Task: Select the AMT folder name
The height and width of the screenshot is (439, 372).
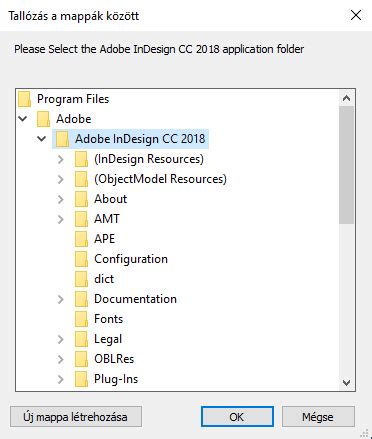Action: [x=107, y=219]
